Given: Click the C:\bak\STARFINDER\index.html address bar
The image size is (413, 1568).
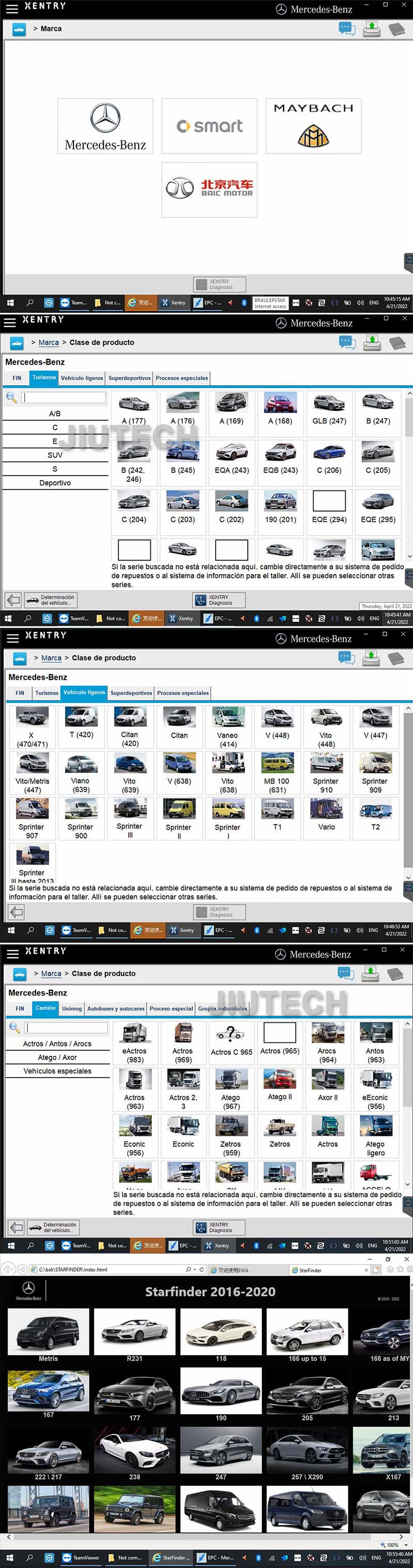Looking at the screenshot, I should [x=109, y=1270].
